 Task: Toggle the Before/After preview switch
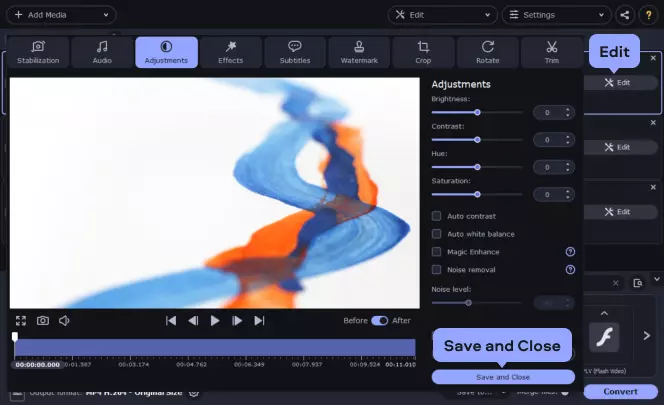379,321
